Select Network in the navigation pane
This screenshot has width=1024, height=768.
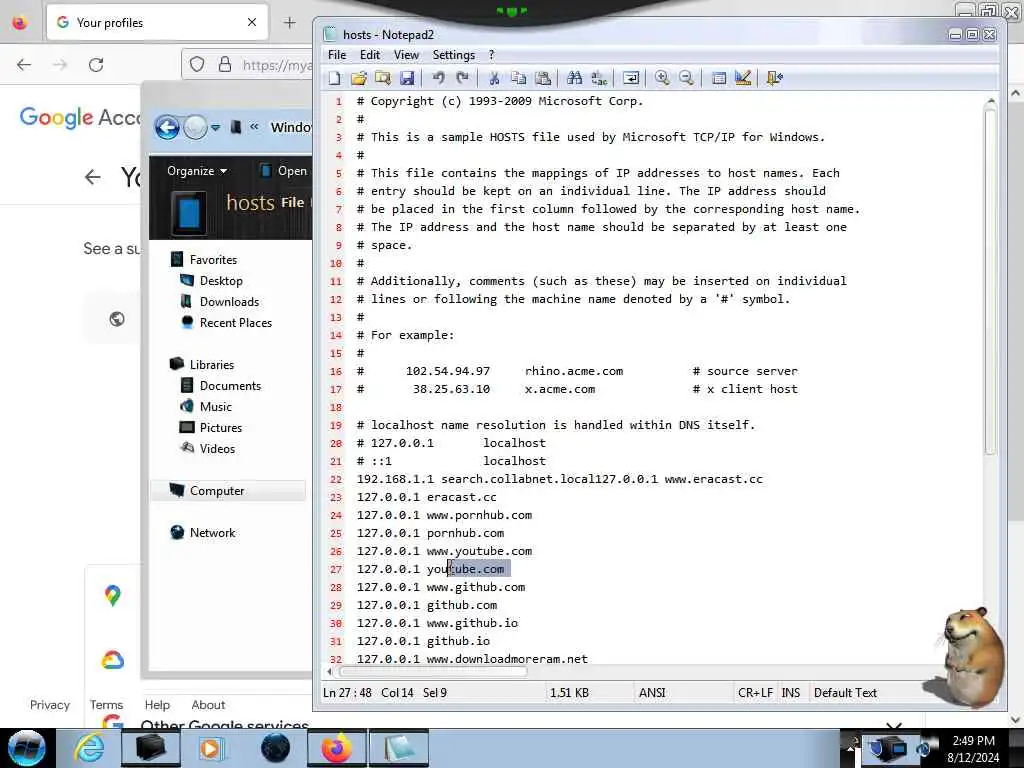(x=202, y=532)
